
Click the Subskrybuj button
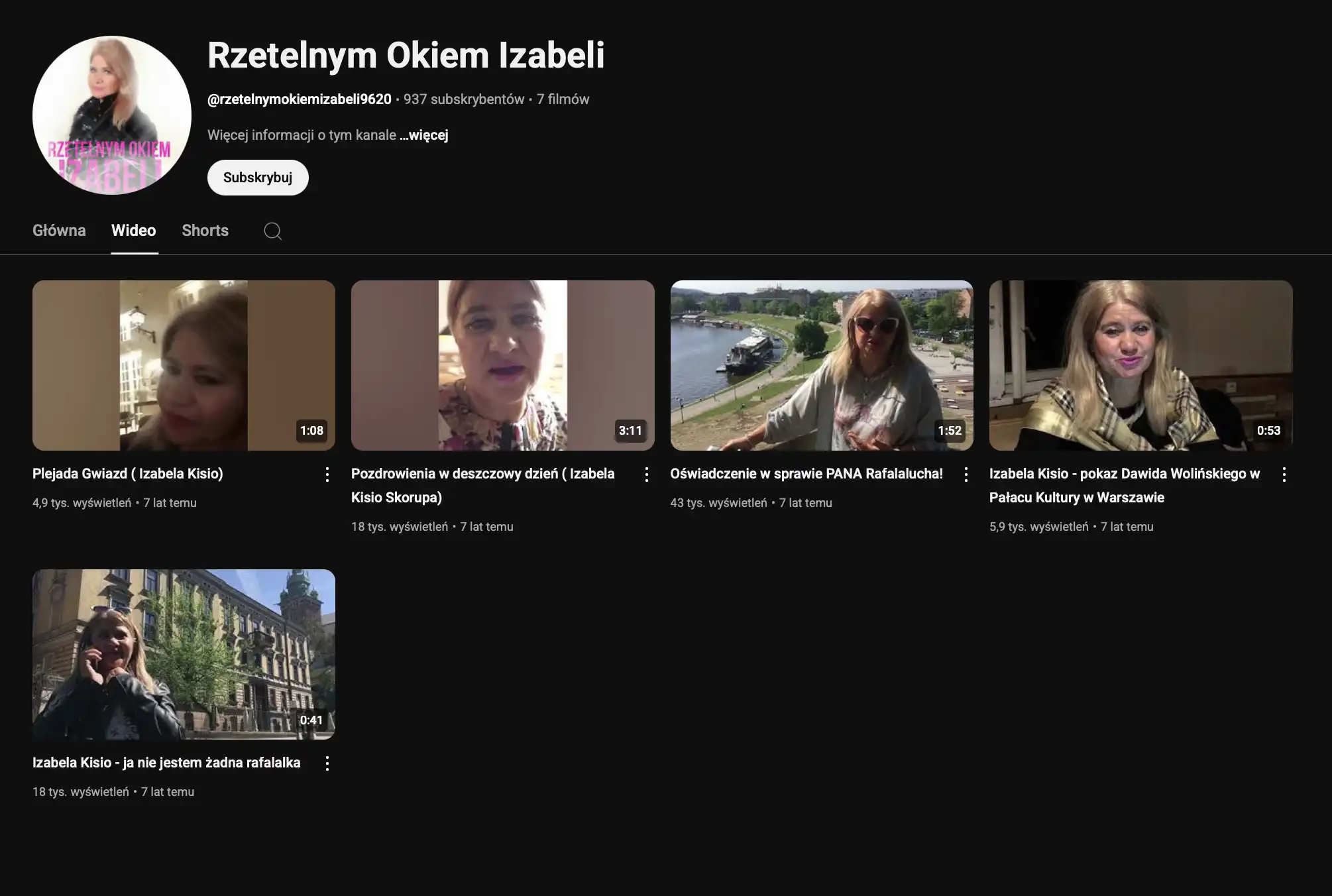[258, 177]
